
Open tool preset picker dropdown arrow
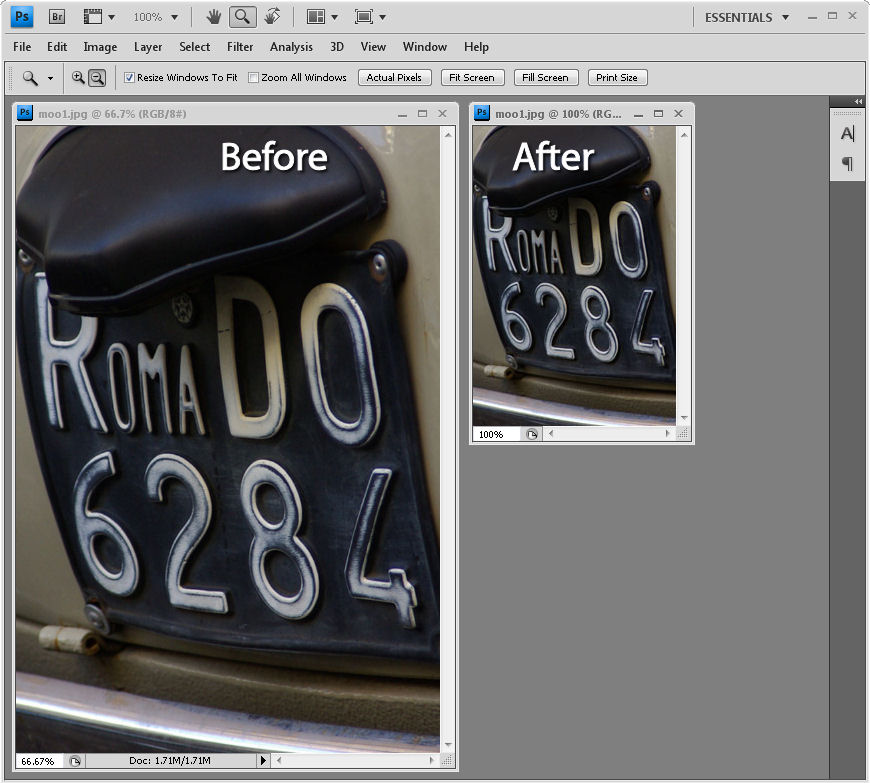click(x=50, y=78)
